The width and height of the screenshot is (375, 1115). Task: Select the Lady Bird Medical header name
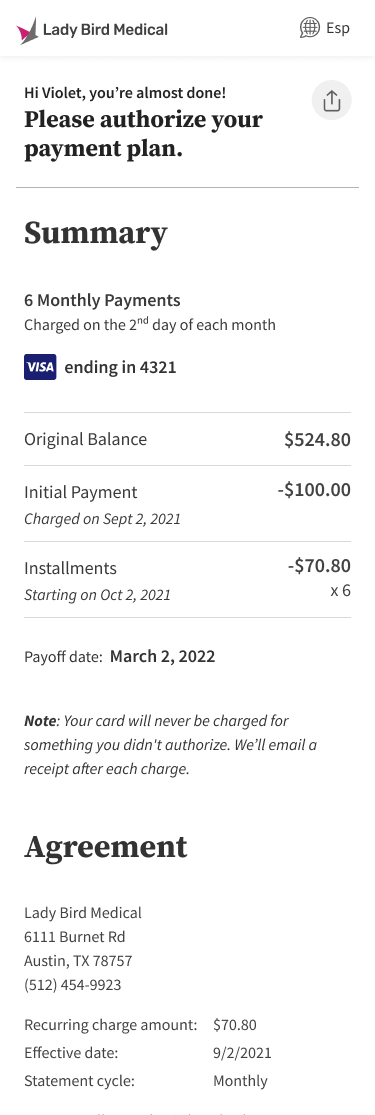tap(105, 30)
